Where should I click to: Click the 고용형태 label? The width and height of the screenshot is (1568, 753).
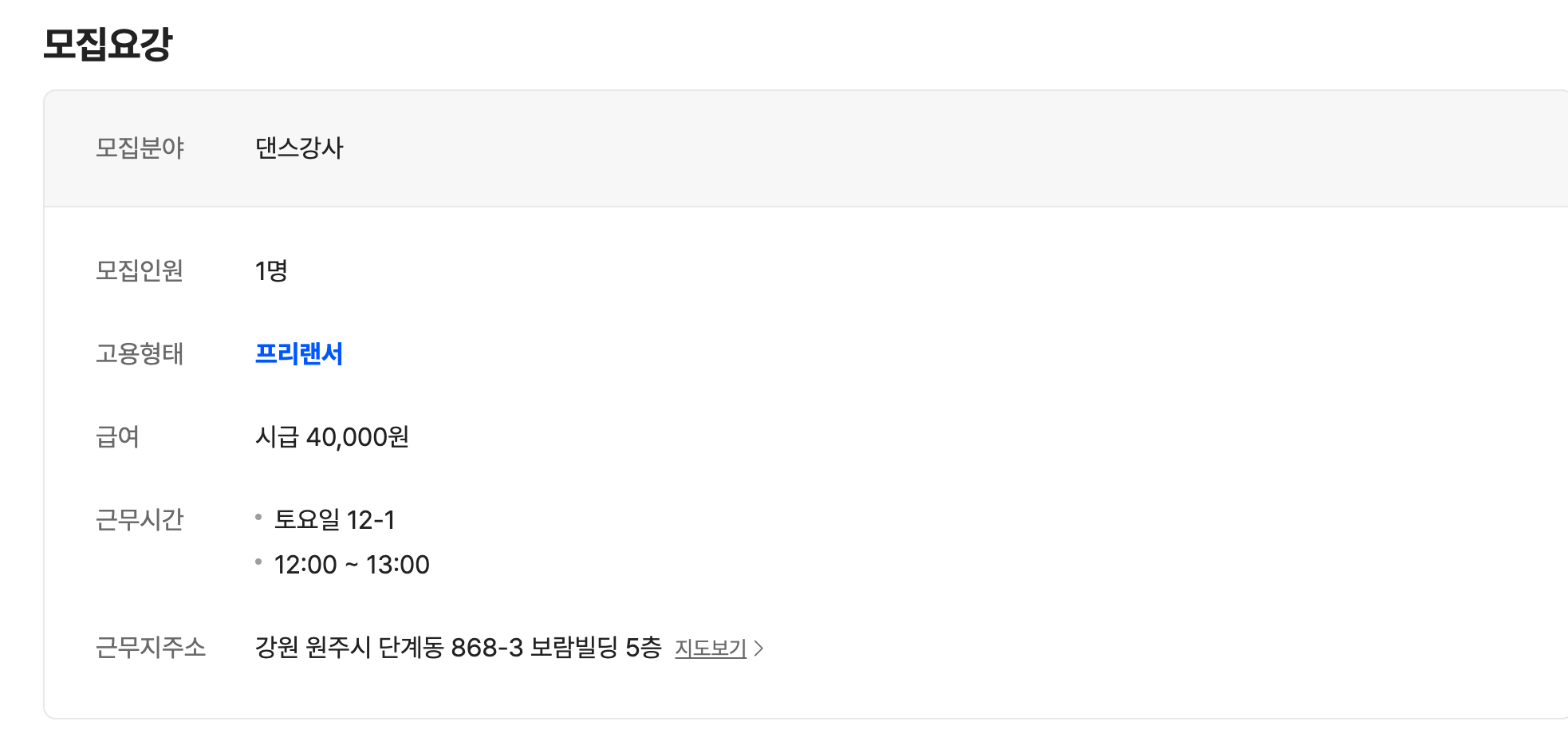tap(140, 354)
